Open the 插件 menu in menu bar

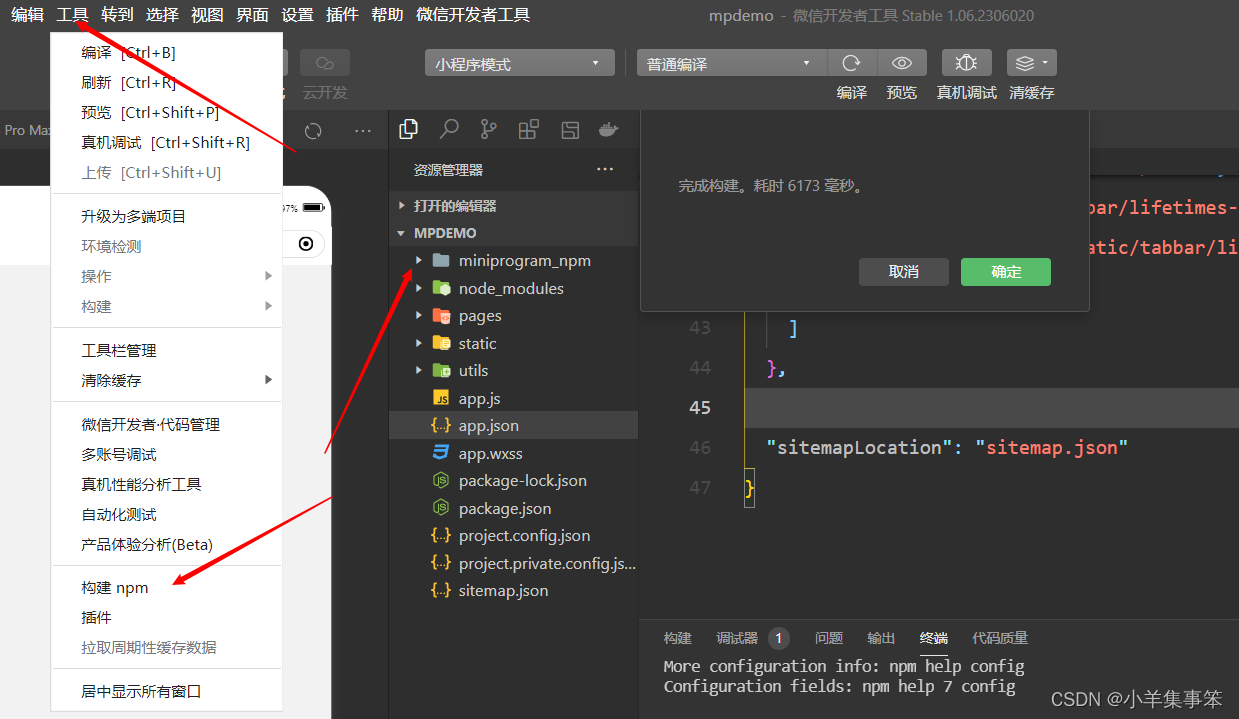pos(342,14)
